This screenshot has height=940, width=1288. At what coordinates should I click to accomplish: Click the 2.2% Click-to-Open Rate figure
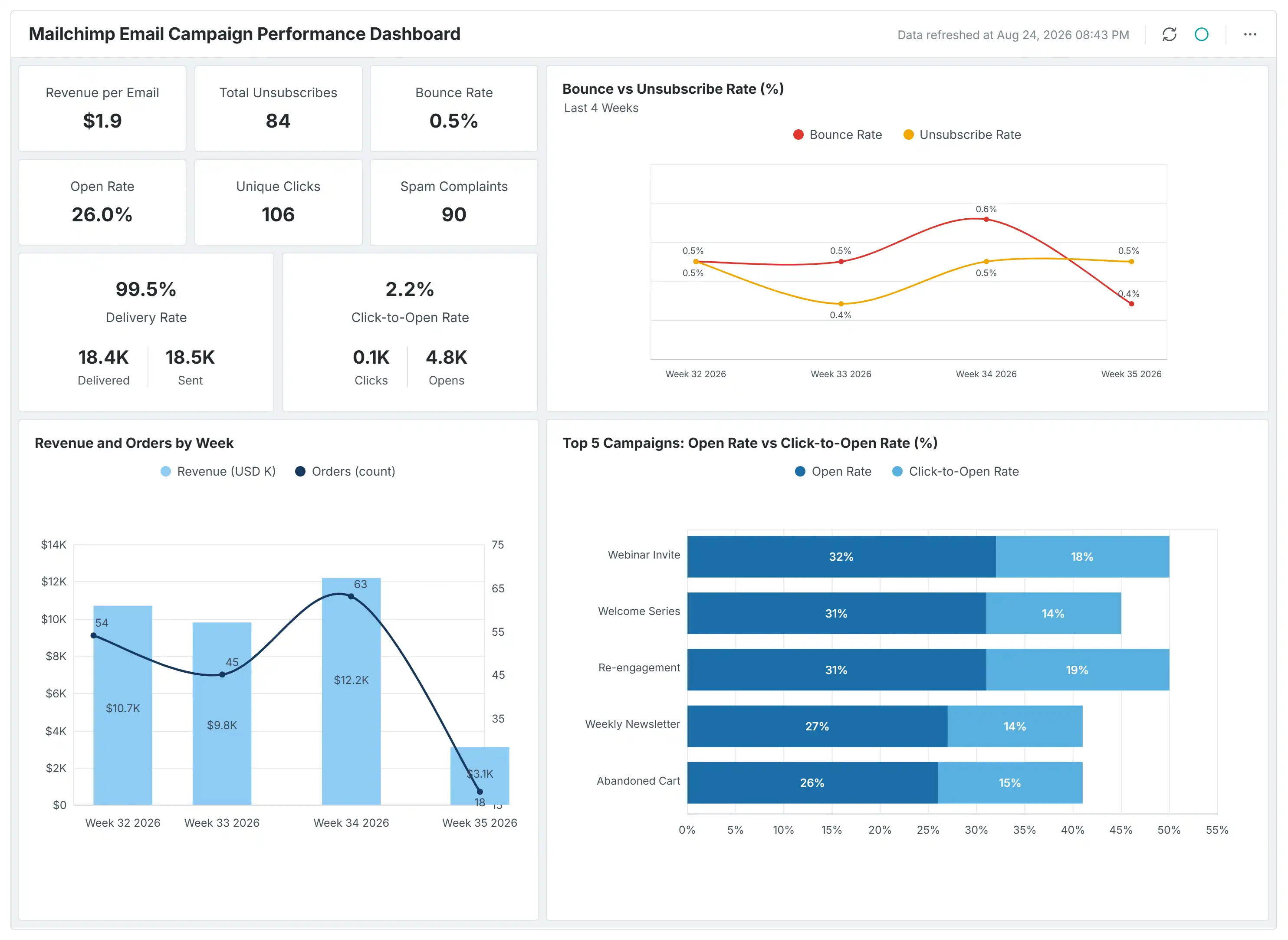pos(410,289)
